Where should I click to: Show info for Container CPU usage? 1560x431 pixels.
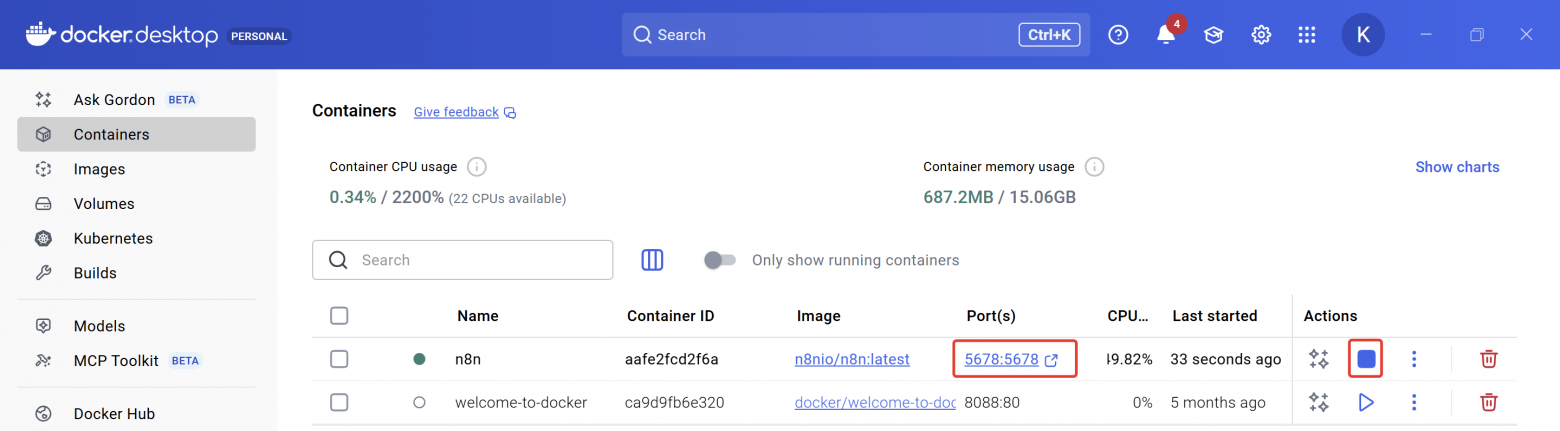(477, 167)
